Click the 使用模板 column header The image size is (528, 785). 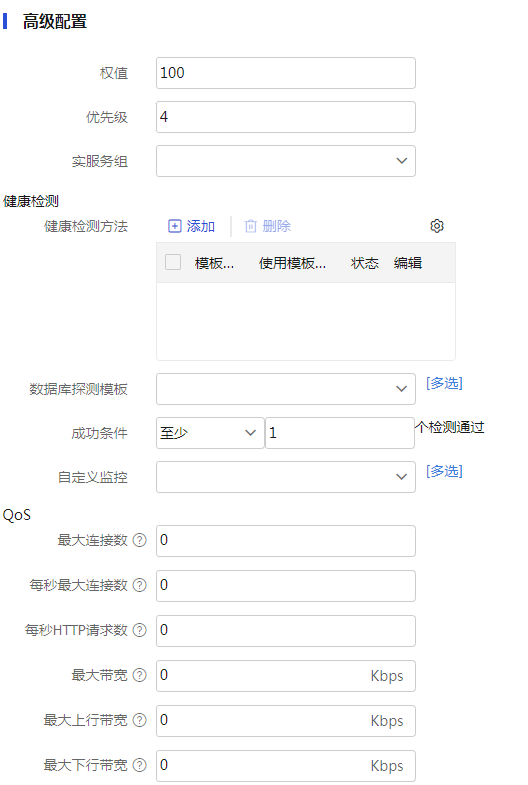(292, 263)
